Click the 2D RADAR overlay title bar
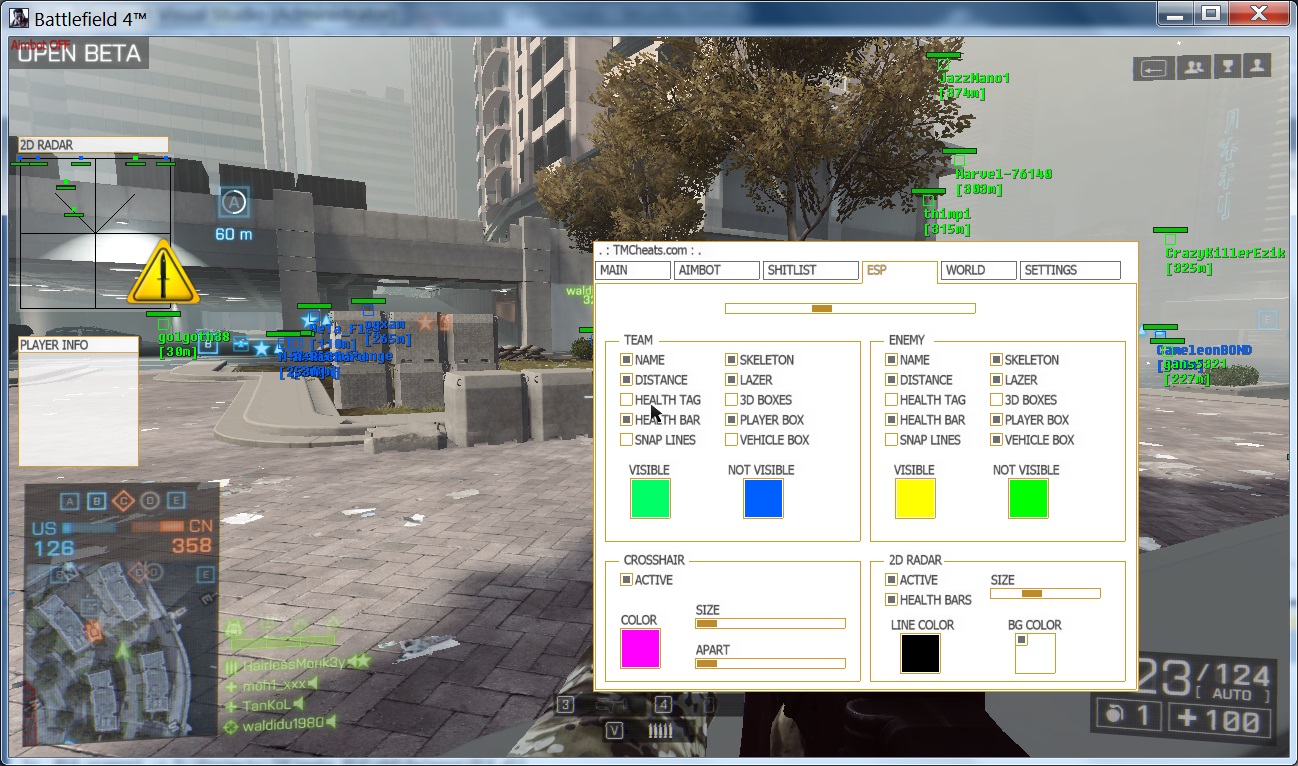 coord(93,145)
